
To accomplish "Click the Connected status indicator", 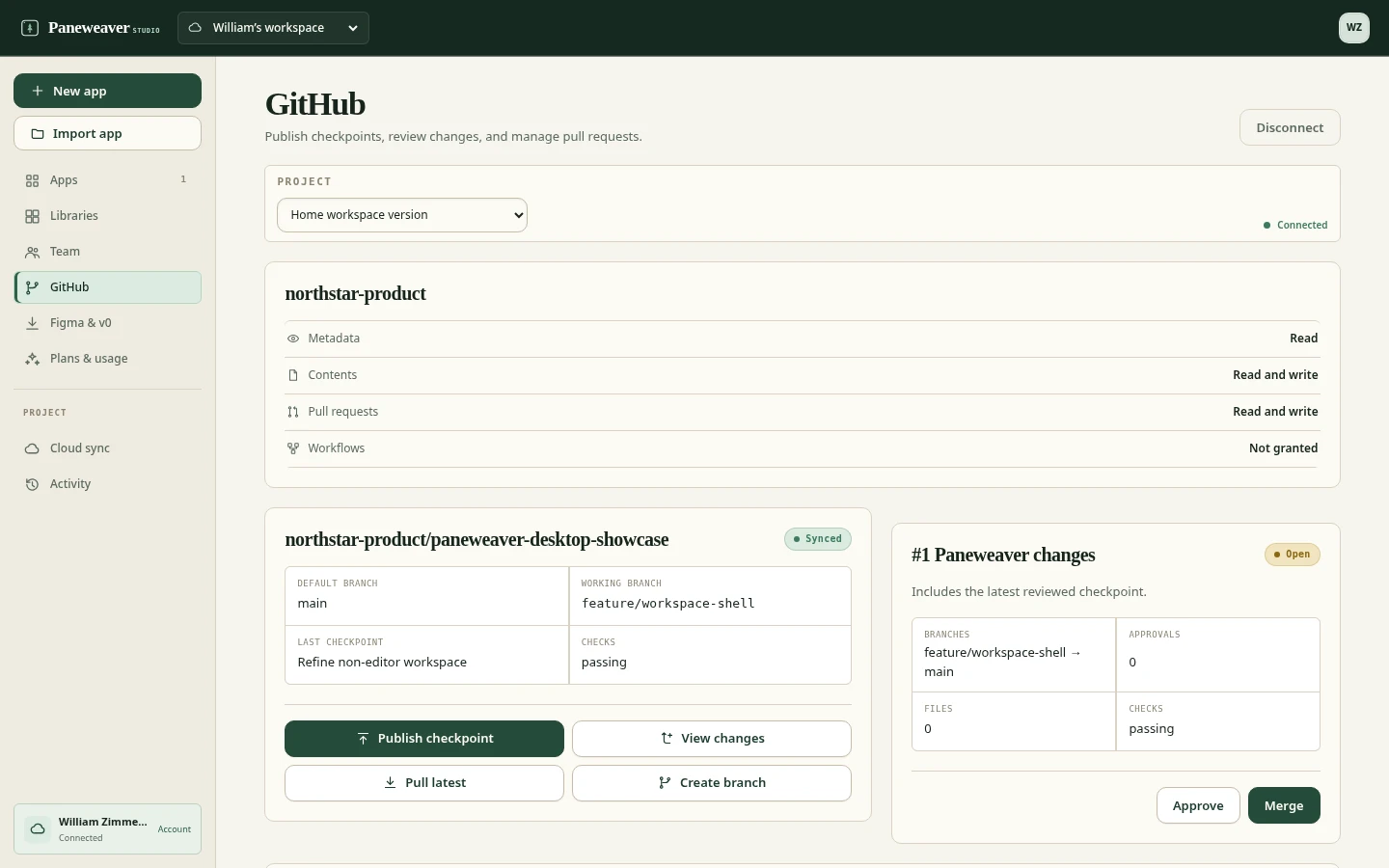I will tap(1295, 225).
